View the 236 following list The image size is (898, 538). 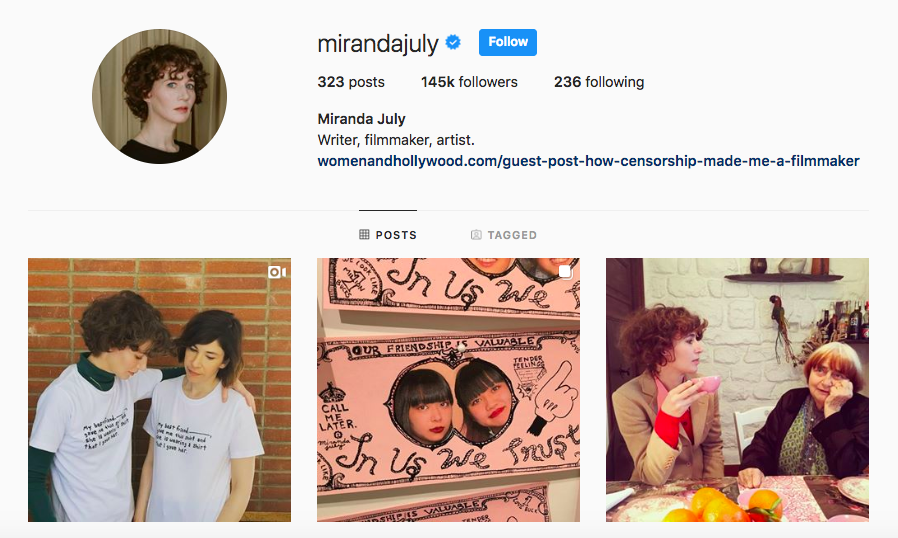pyautogui.click(x=599, y=82)
